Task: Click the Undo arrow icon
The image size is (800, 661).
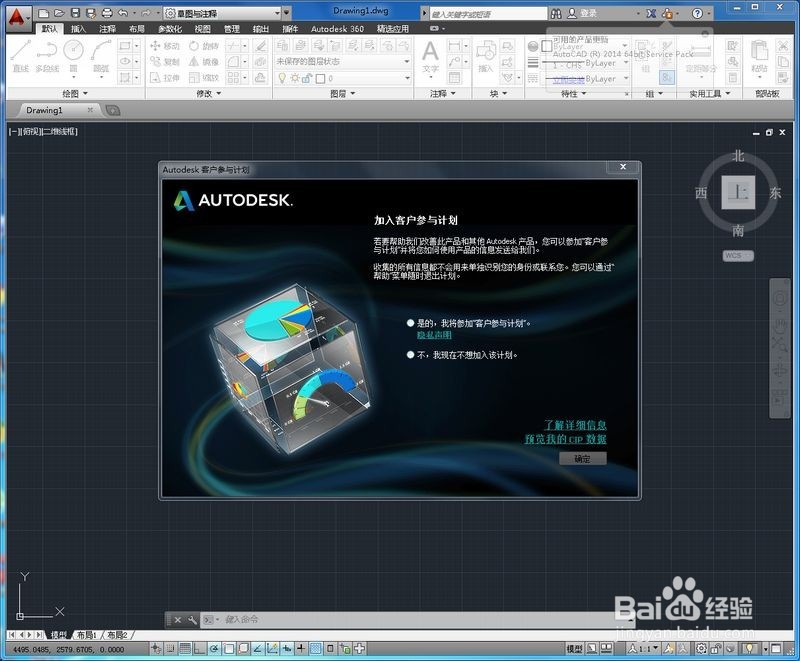Action: 123,13
